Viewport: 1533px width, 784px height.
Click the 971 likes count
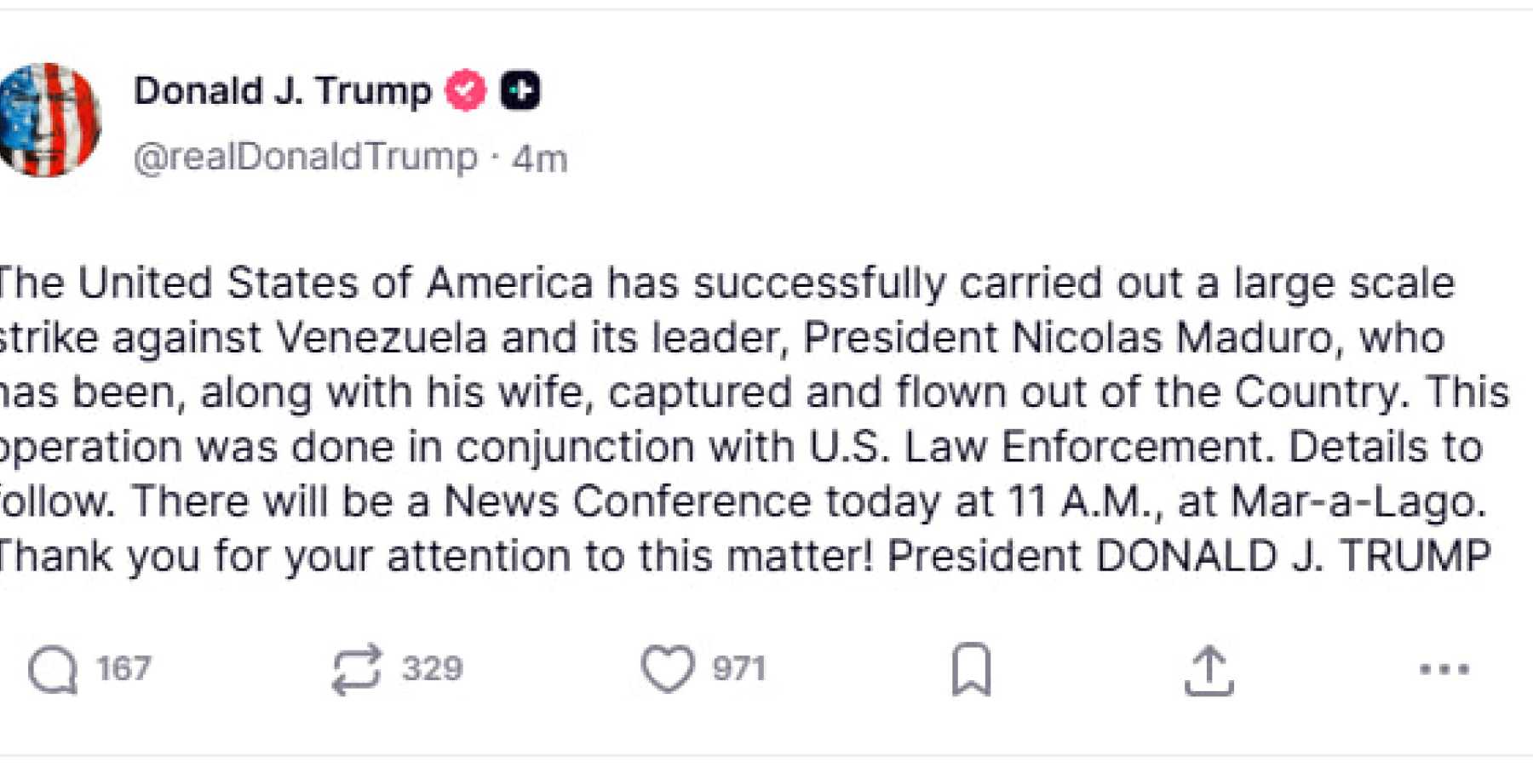[x=739, y=669]
